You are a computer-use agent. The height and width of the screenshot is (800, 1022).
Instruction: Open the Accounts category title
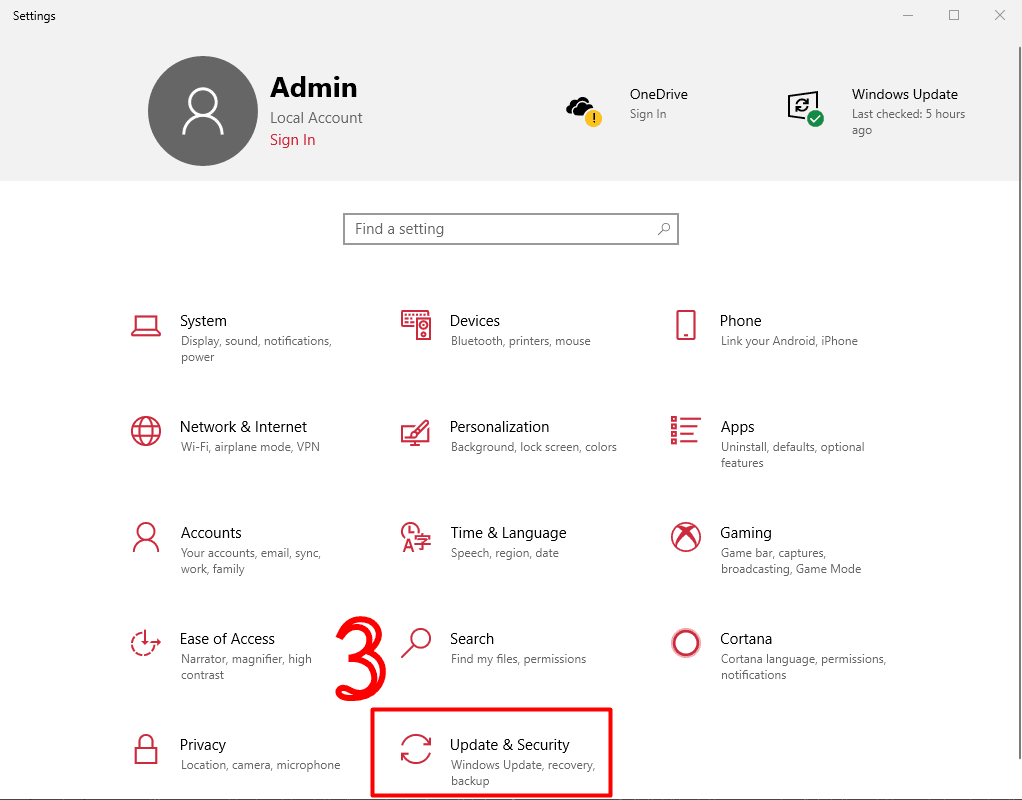[211, 533]
